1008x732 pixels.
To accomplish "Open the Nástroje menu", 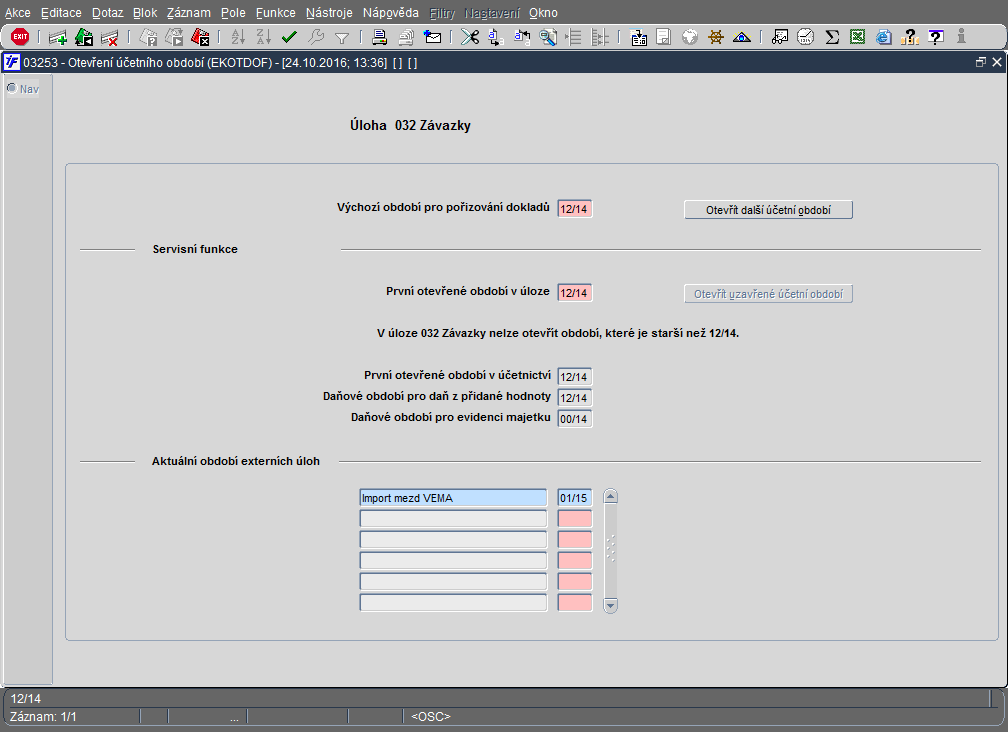I will click(329, 13).
